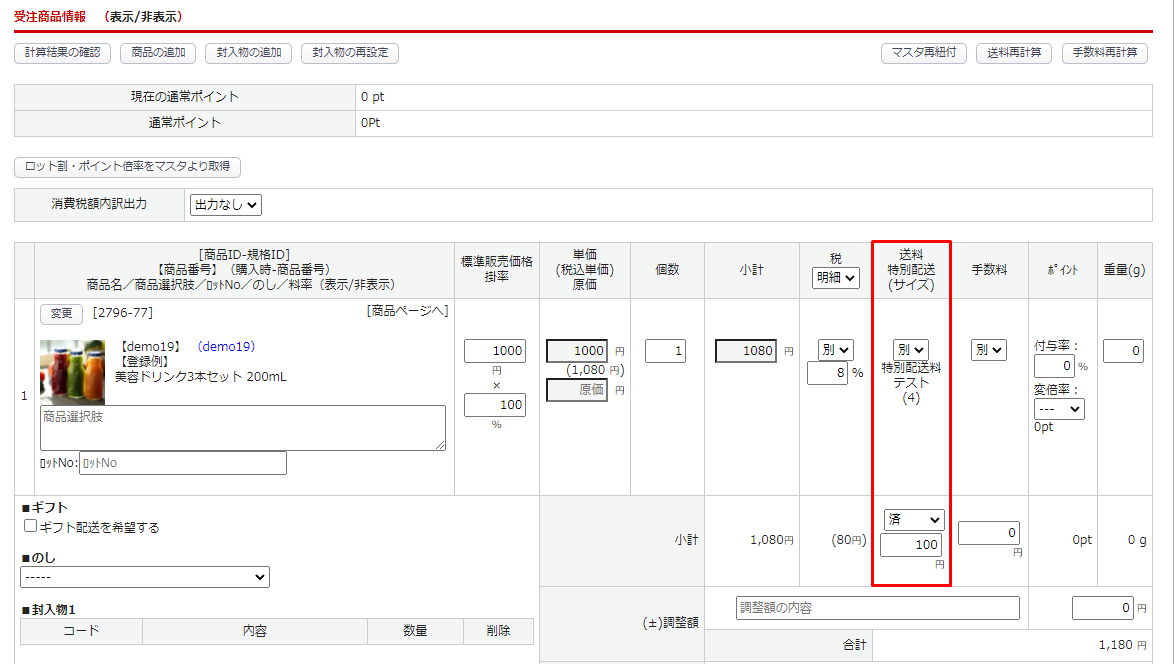Open the のし selection dropdown
The height and width of the screenshot is (664, 1174).
[145, 577]
